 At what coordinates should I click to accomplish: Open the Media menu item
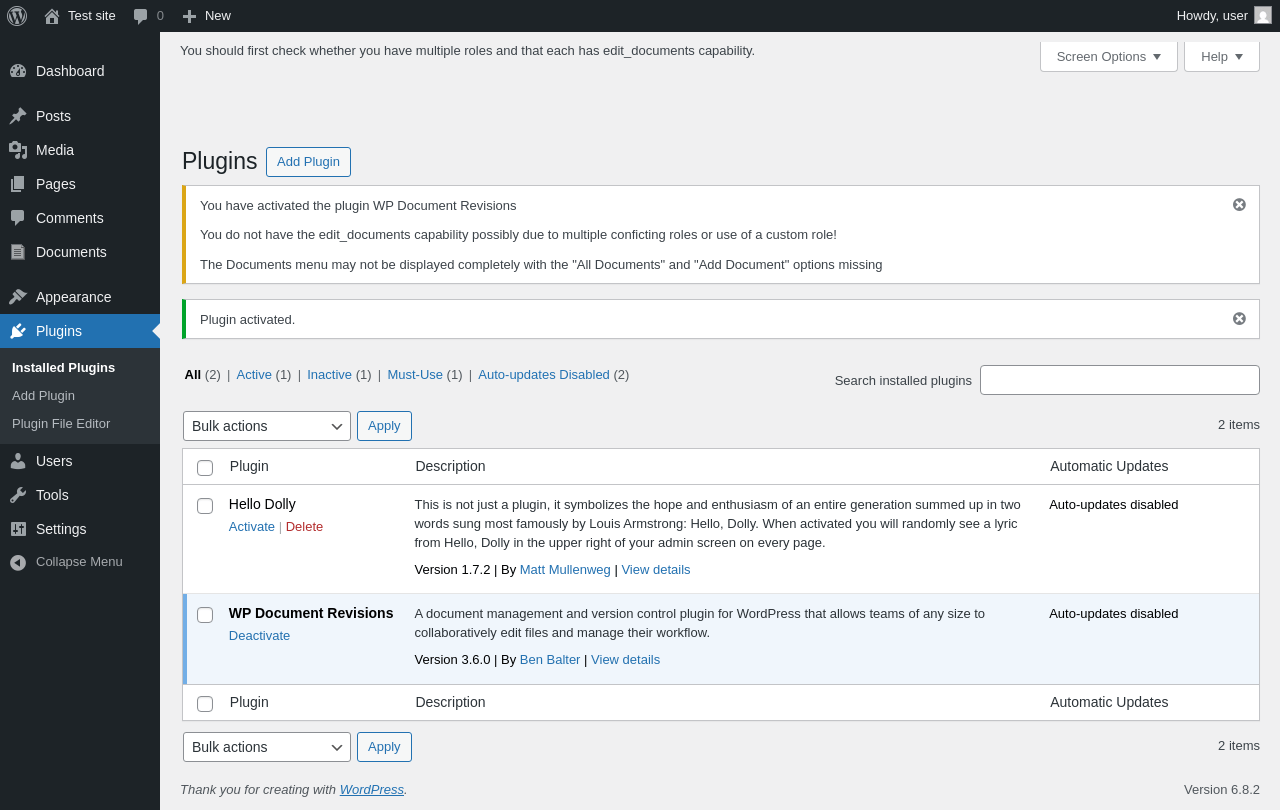80,150
